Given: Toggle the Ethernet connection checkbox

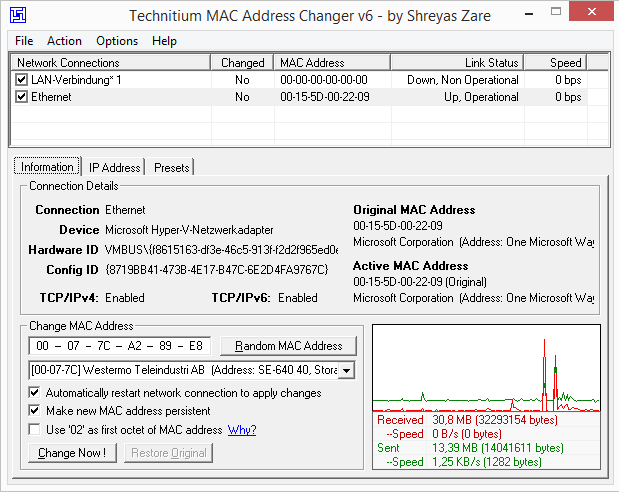Looking at the screenshot, I should point(22,97).
